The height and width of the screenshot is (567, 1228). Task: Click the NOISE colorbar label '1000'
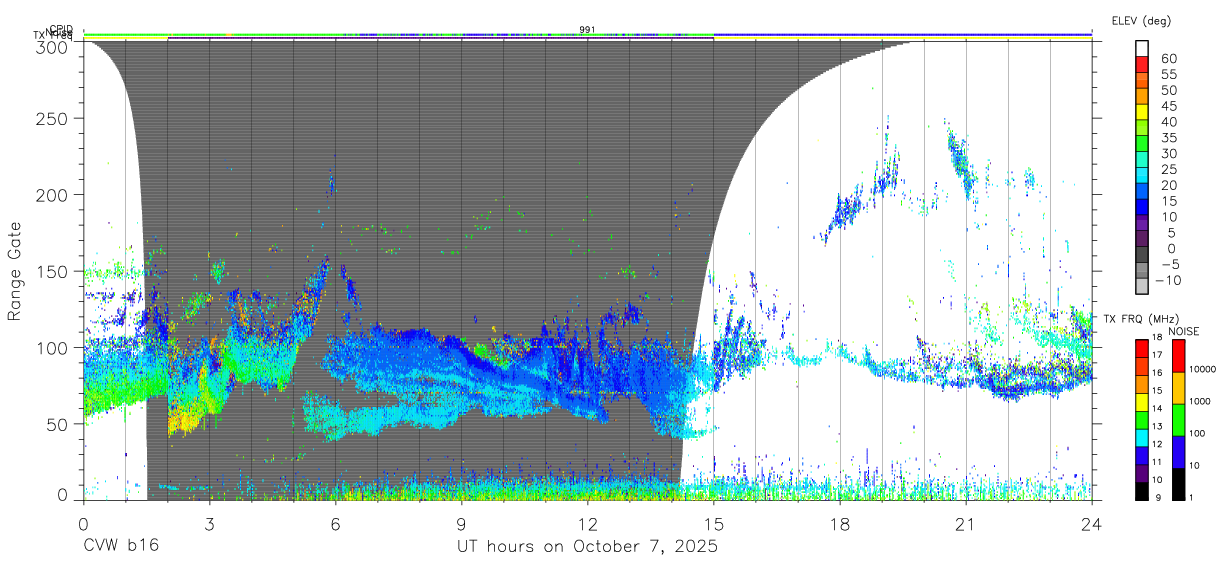click(1199, 402)
